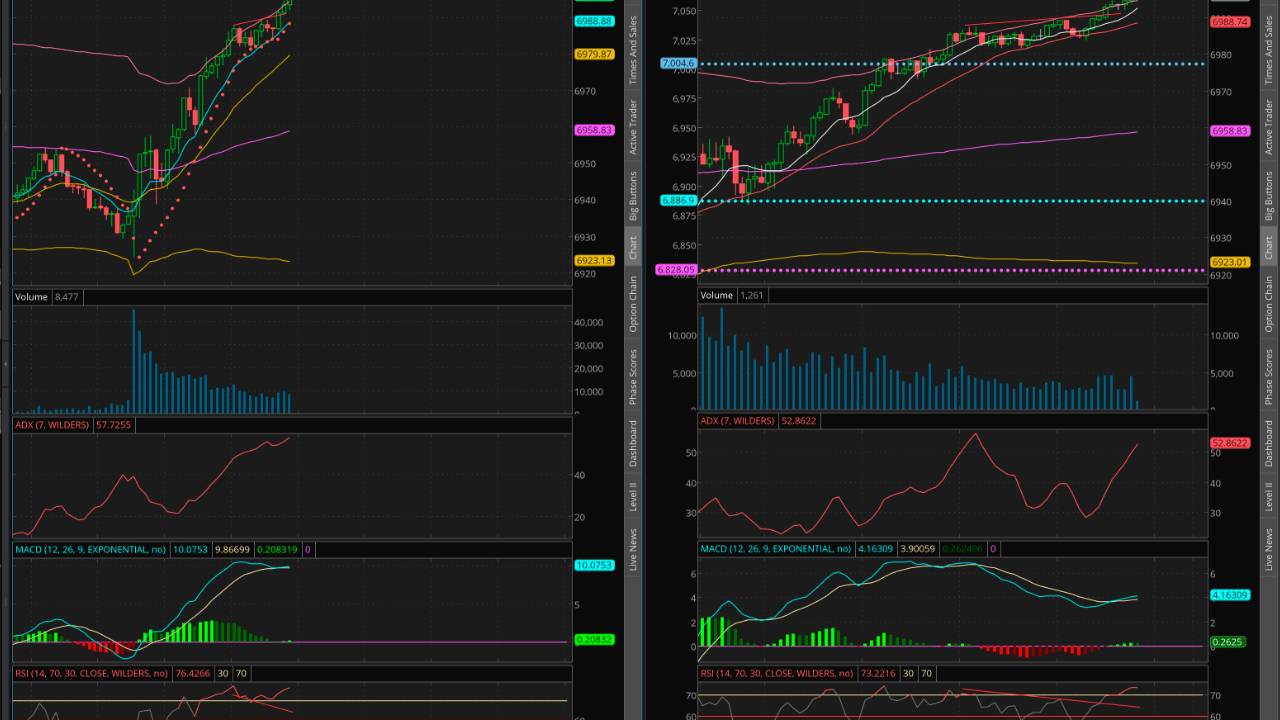Open Option Chain tab in left sidebar
The height and width of the screenshot is (720, 1280).
click(x=633, y=304)
